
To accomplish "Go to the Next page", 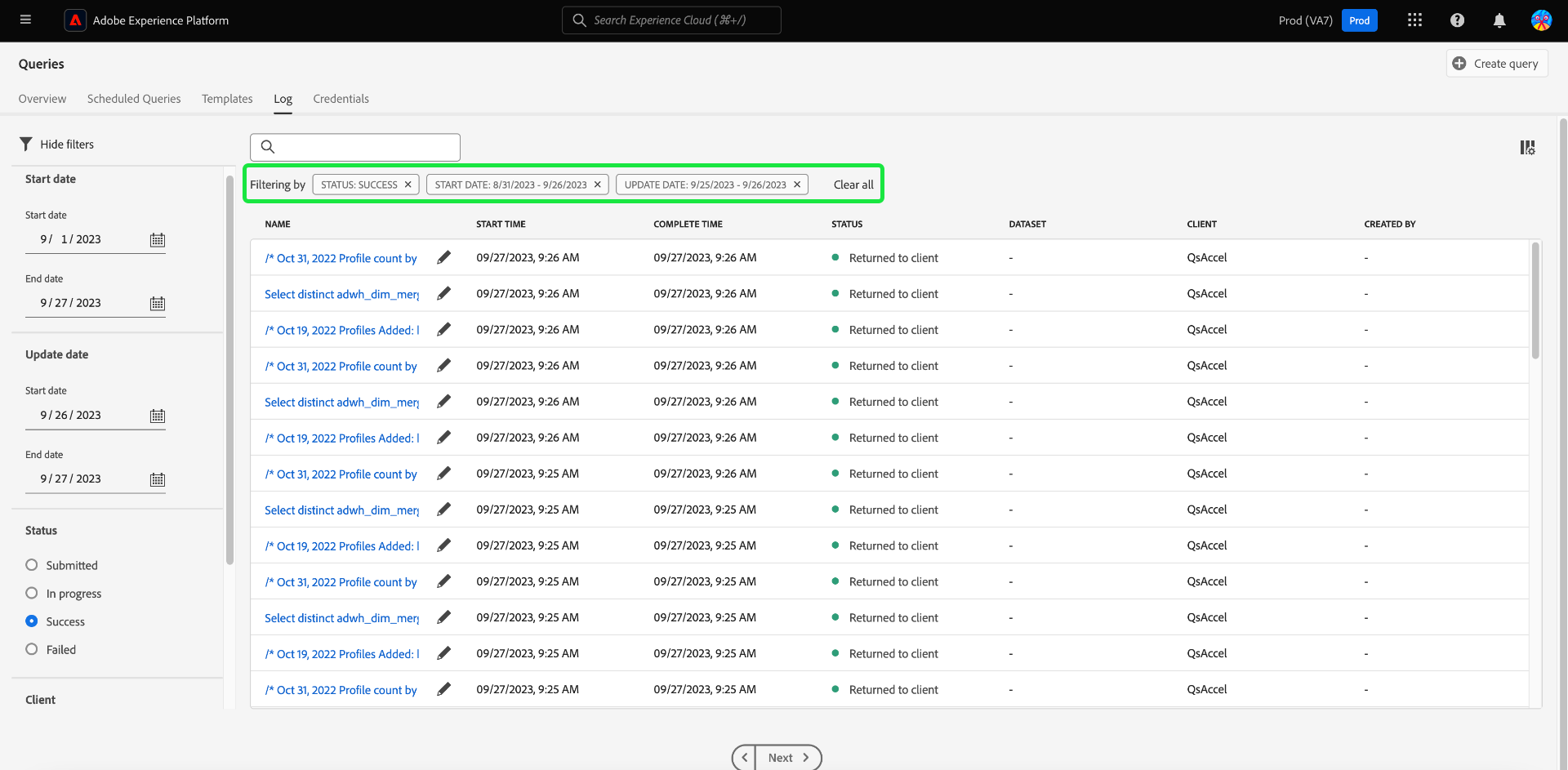I will pos(788,758).
